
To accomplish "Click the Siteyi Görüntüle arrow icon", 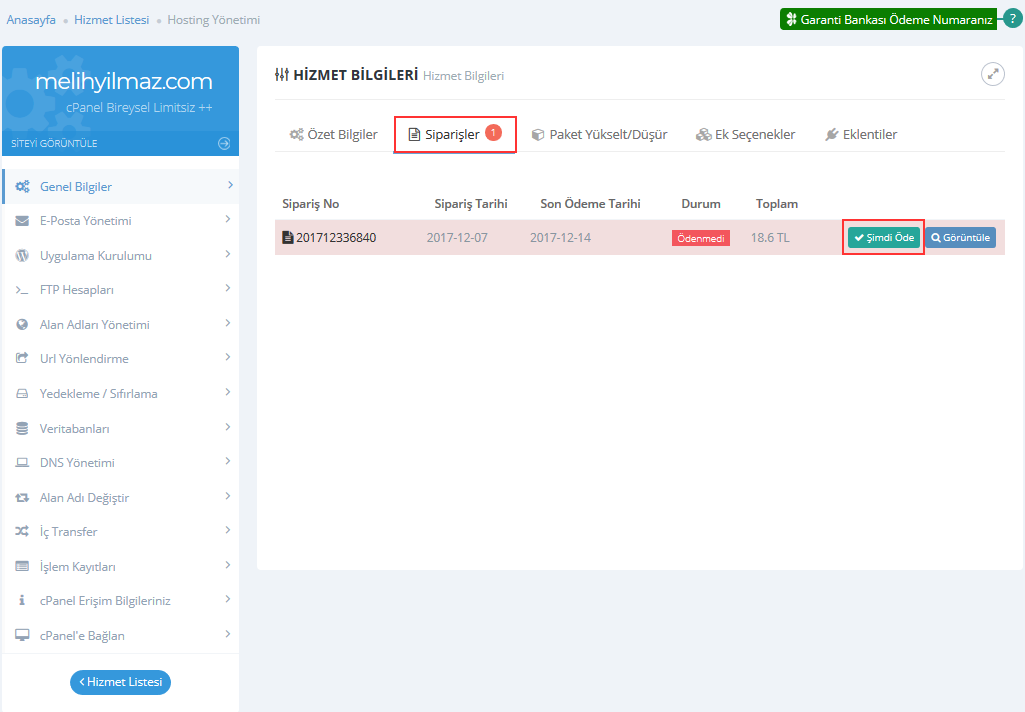I will [224, 143].
